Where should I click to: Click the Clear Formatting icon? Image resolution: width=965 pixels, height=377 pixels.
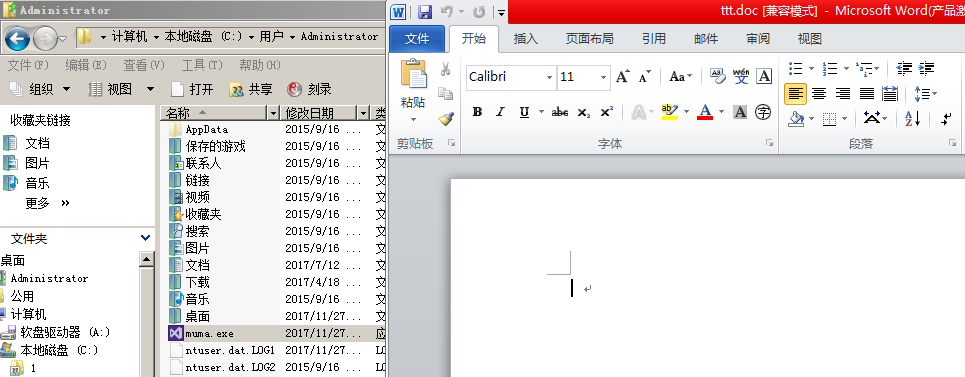click(717, 76)
